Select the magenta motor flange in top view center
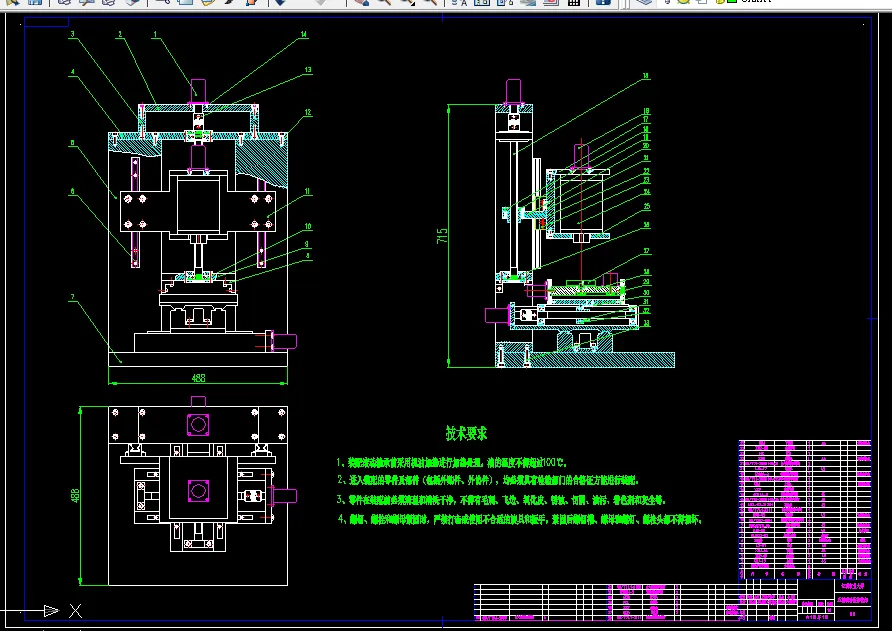This screenshot has height=631, width=892. click(199, 490)
